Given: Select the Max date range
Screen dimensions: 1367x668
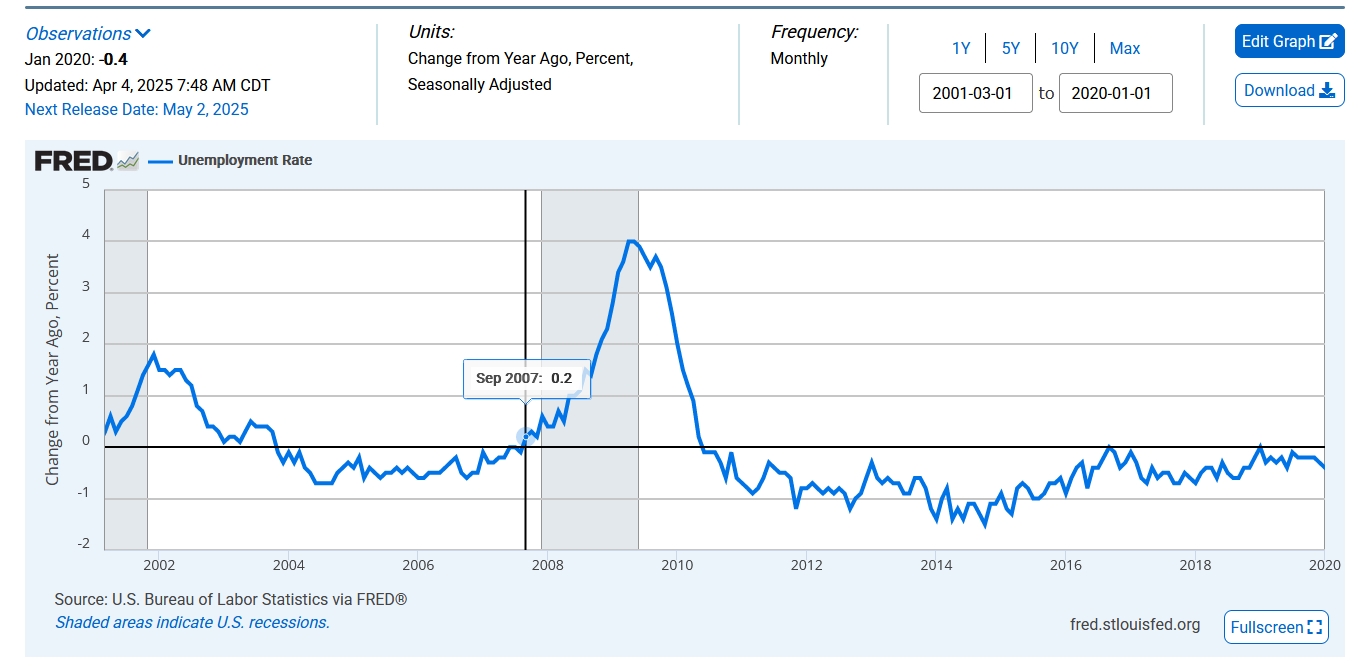Looking at the screenshot, I should tap(1125, 48).
